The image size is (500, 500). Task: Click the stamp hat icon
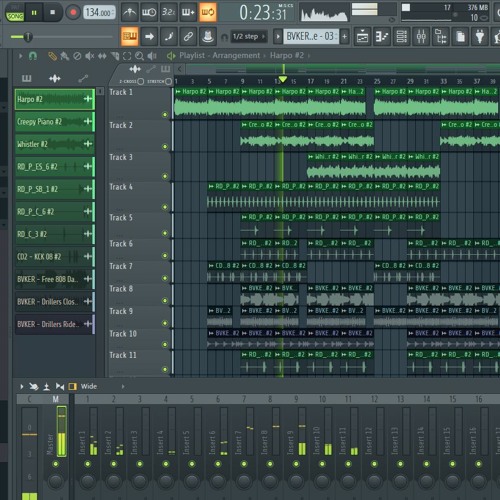click(x=208, y=36)
